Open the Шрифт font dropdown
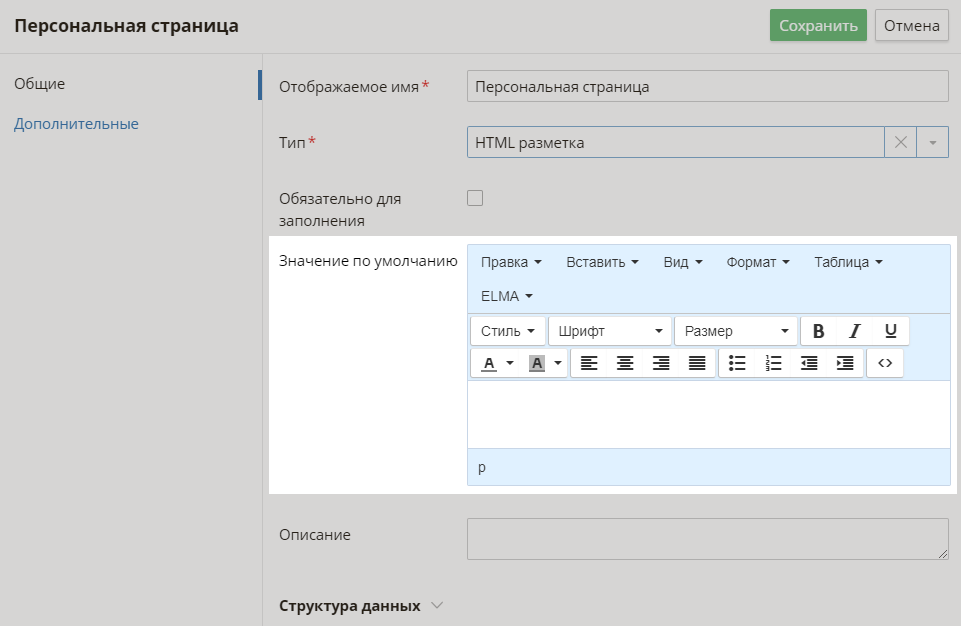Screen dimensions: 961x626 click(611, 331)
